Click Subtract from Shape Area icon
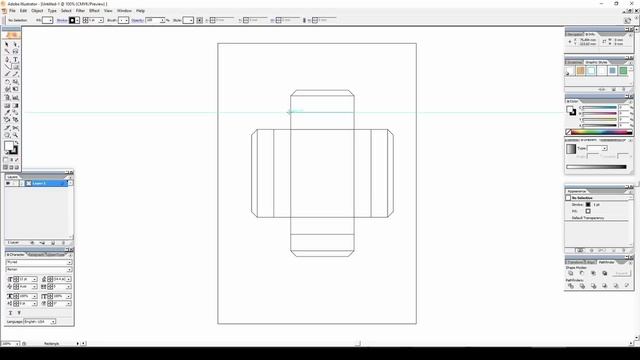This screenshot has height=360, width=640. pyautogui.click(x=582, y=273)
